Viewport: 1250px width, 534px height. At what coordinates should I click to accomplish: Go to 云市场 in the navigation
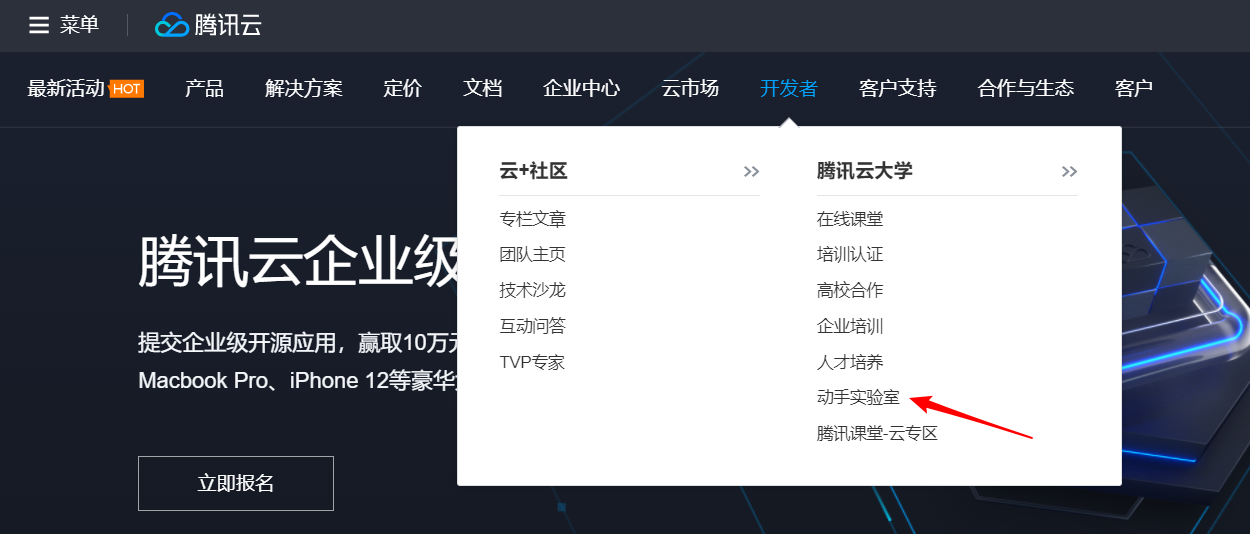pos(690,89)
